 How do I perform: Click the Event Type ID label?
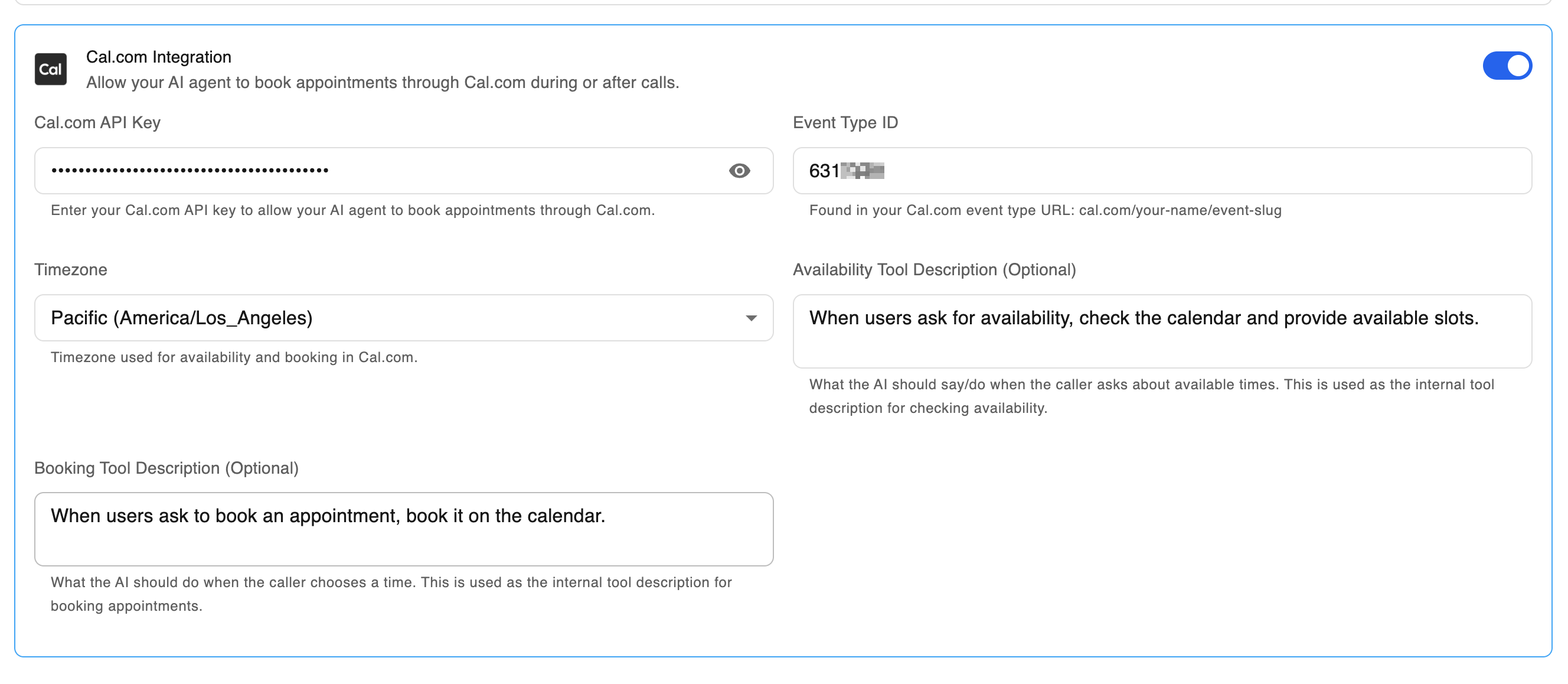click(845, 122)
